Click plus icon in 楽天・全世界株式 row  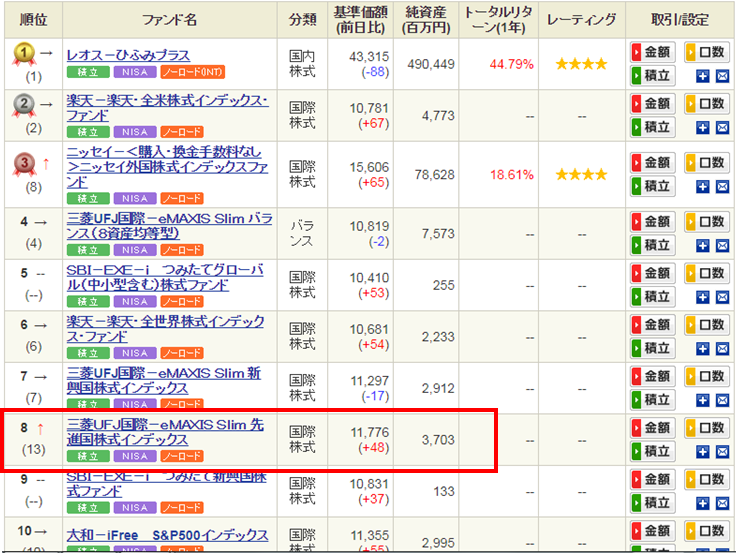point(703,349)
